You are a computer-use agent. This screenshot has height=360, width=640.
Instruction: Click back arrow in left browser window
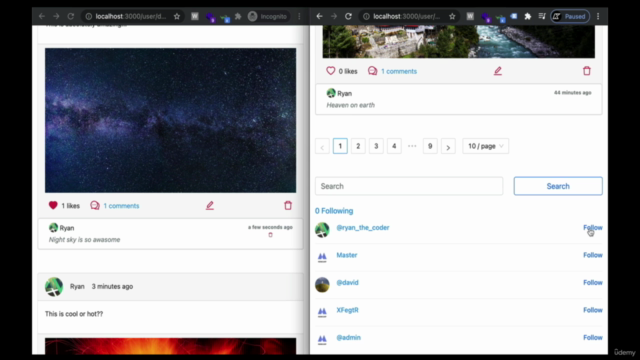coord(42,16)
